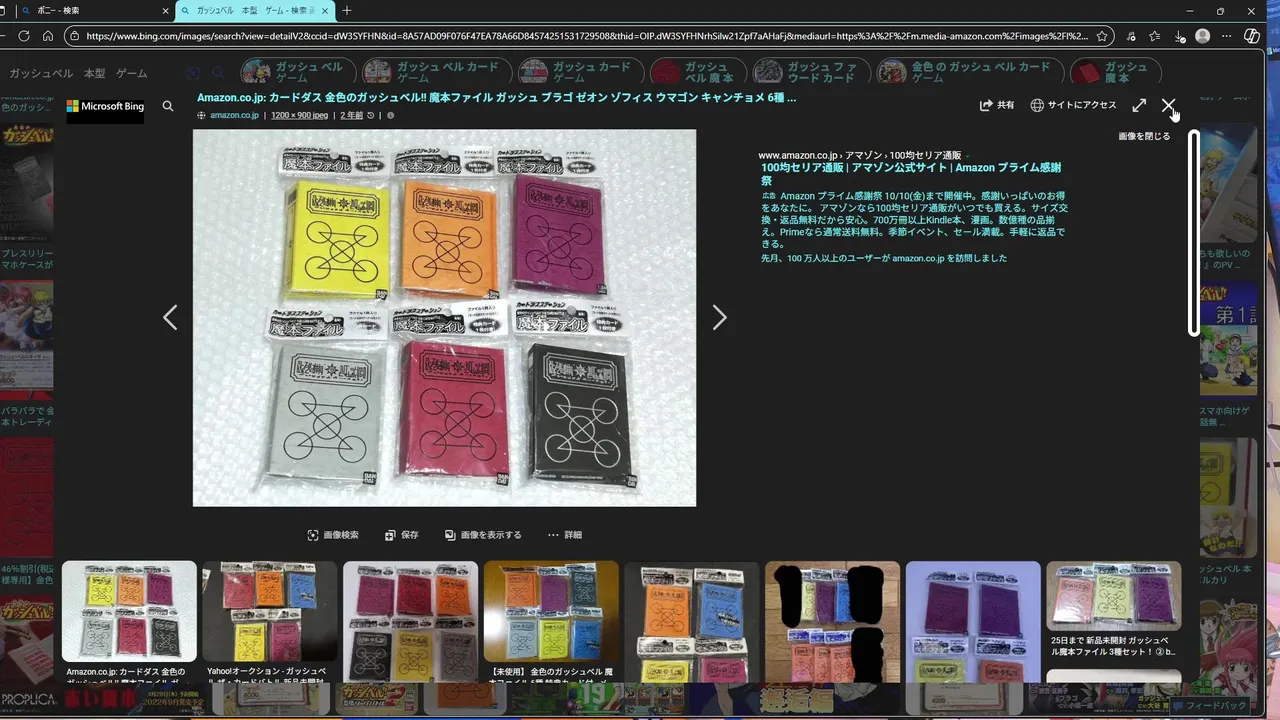Screen dimensions: 1280x720
Task: Click the search magnifier icon beside Bing logo
Action: [x=168, y=106]
